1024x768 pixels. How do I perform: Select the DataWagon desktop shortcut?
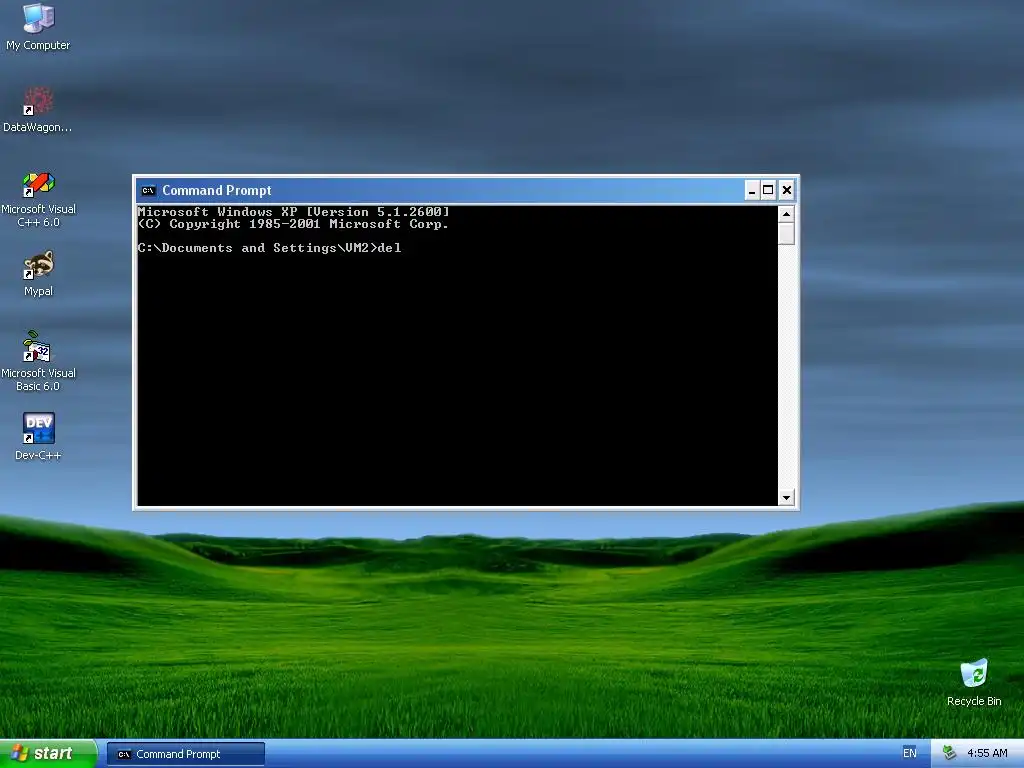(x=38, y=110)
